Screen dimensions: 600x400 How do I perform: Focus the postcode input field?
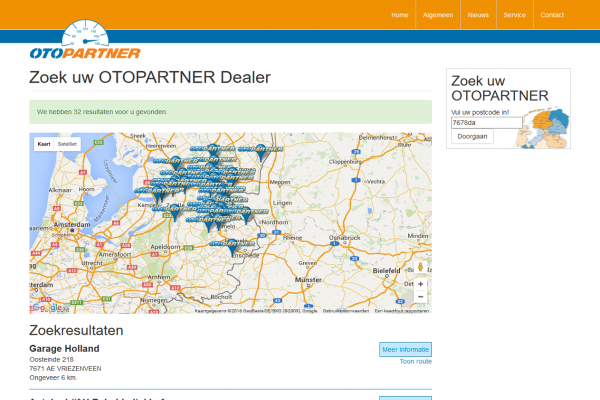coord(486,123)
